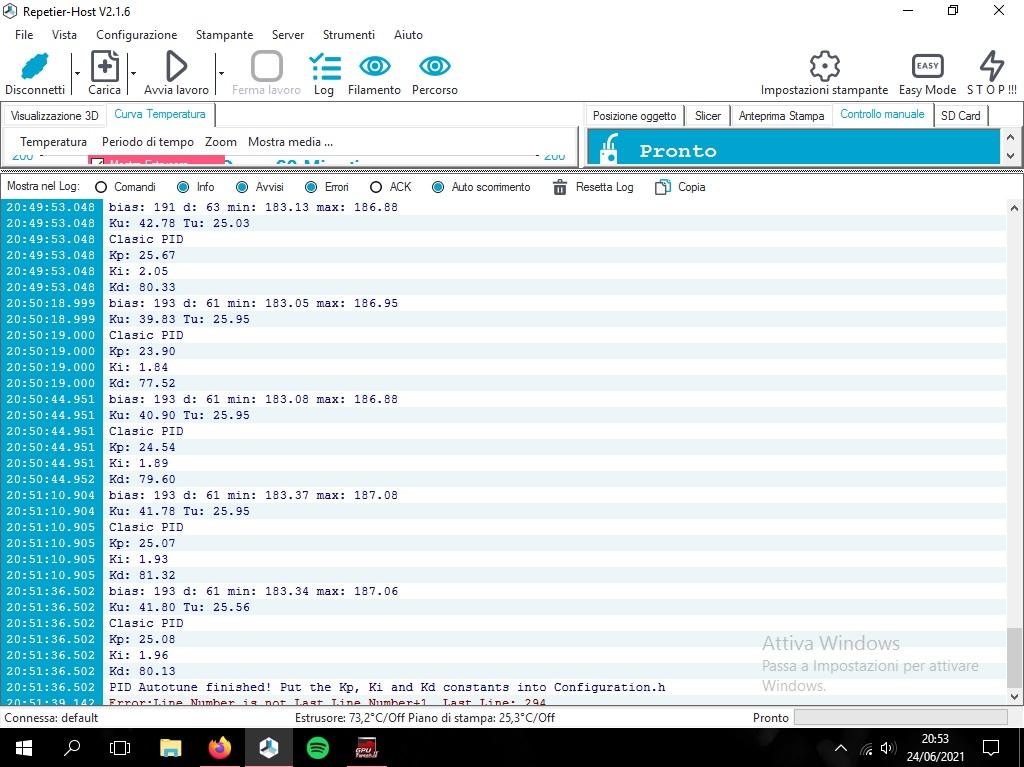Copy the log with Copia button
Screen dimensions: 1024x767
coord(680,188)
